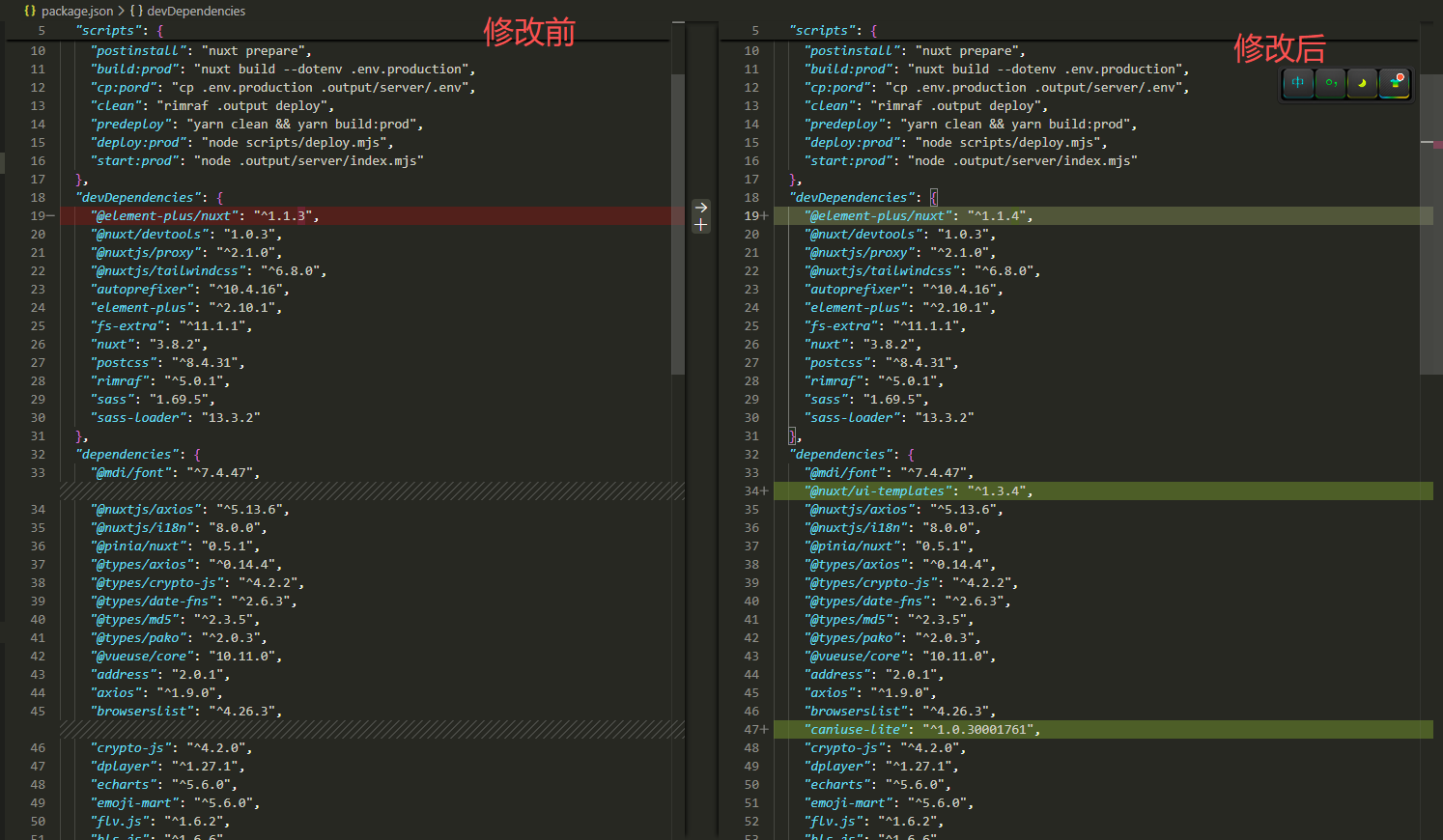Click "dependencies" key on line 32 of original editor
Screen dimensions: 1443x840
pyautogui.click(x=128, y=455)
